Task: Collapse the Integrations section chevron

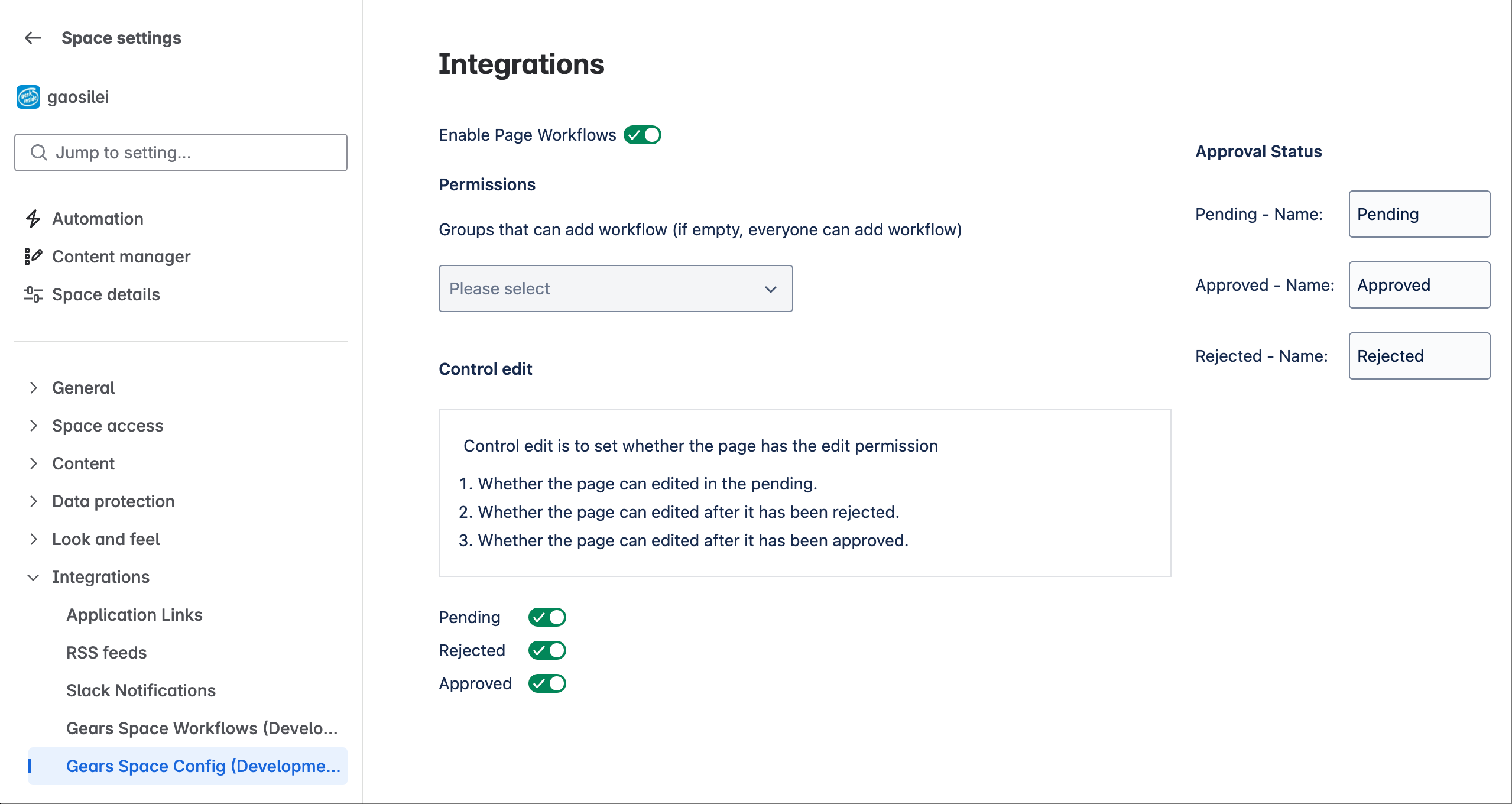Action: pos(34,577)
